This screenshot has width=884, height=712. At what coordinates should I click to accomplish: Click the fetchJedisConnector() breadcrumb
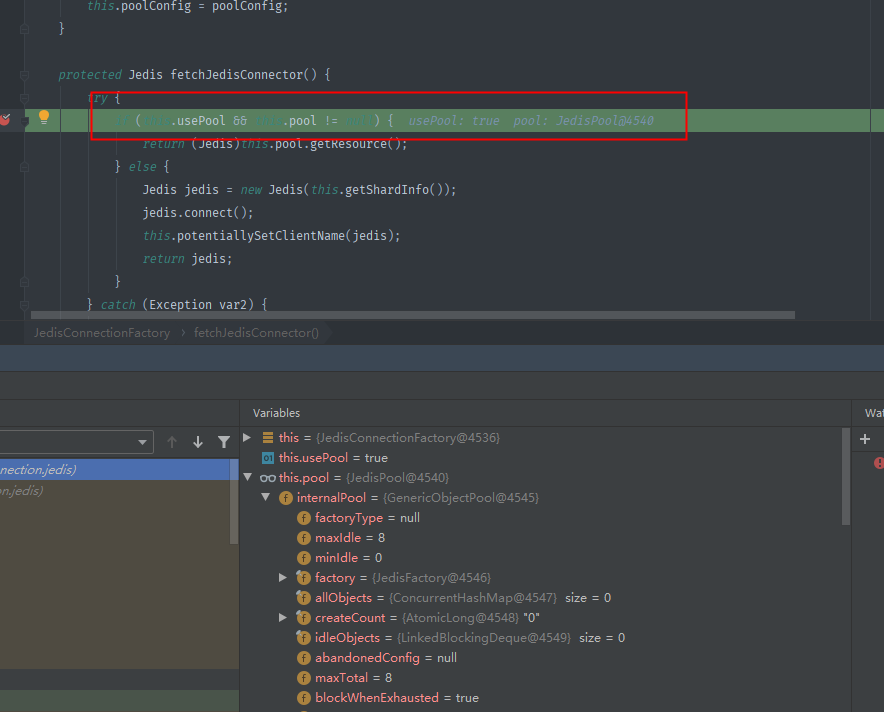coord(256,333)
